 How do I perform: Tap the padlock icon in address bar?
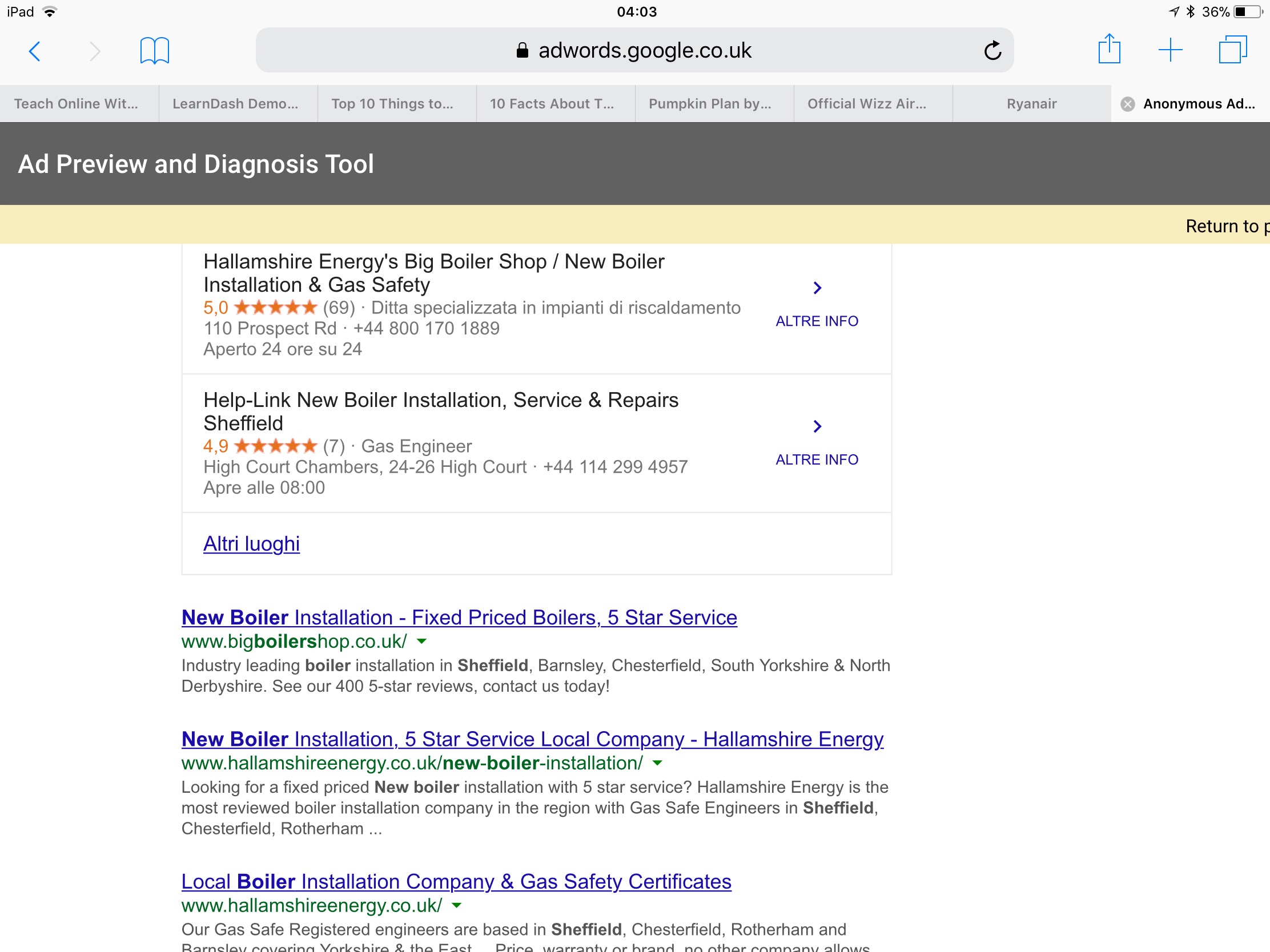[522, 50]
